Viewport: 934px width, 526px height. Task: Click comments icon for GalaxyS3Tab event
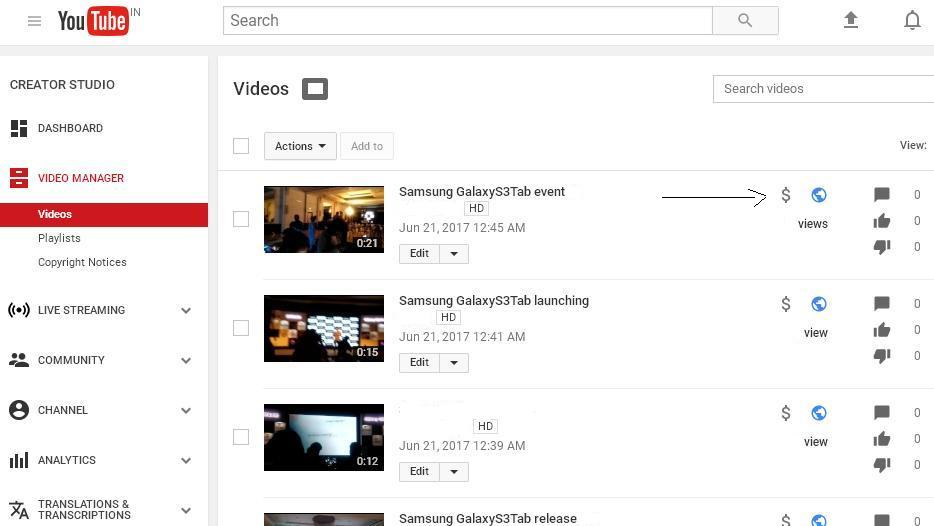coord(882,195)
